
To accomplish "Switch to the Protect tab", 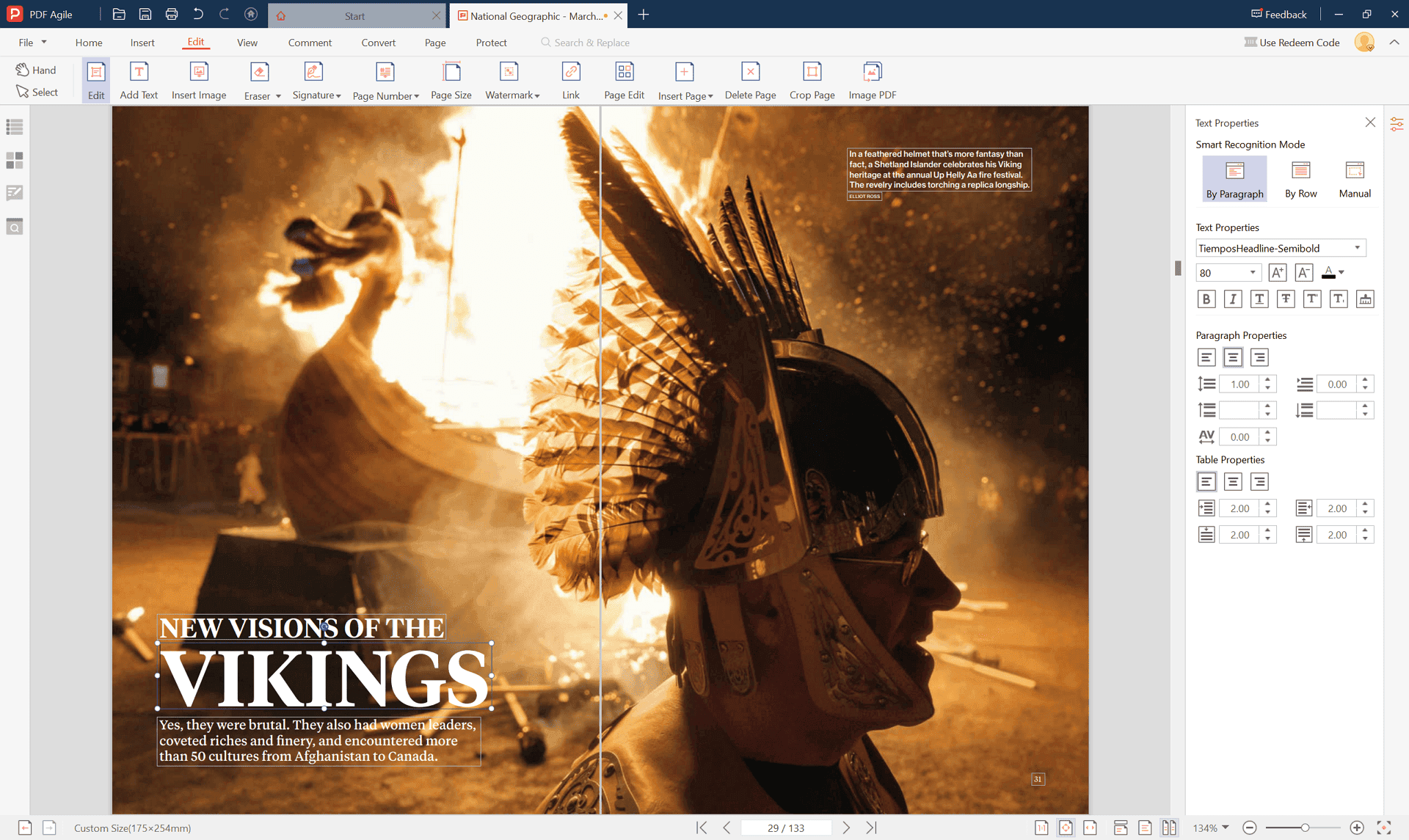I will click(x=491, y=43).
